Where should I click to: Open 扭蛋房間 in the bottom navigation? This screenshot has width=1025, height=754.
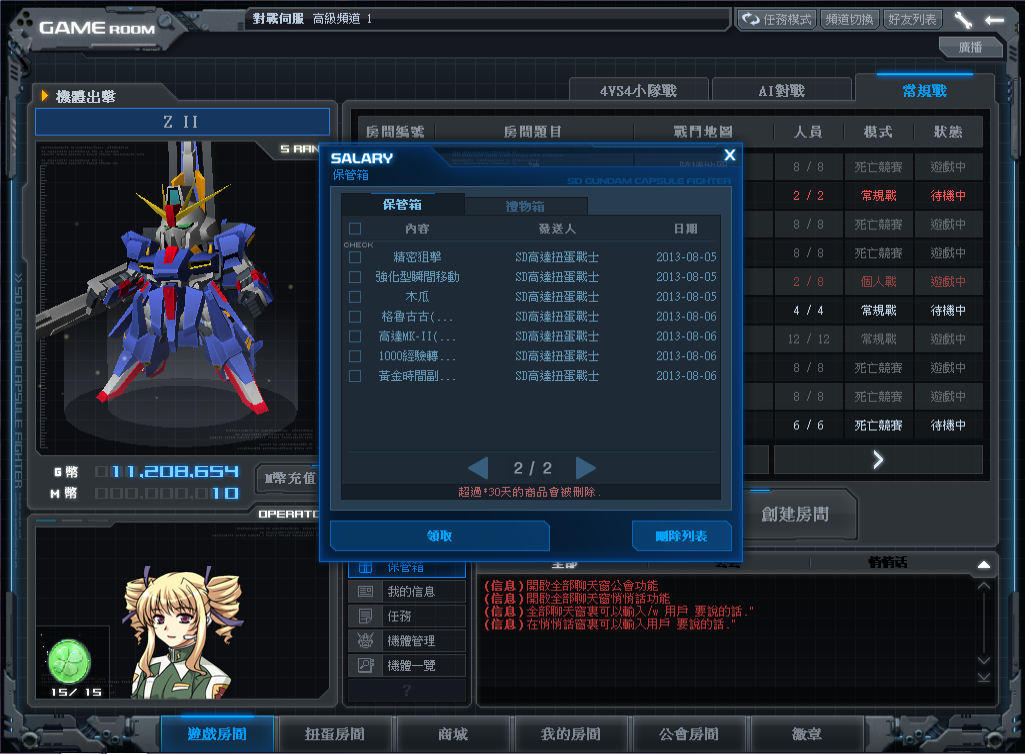[x=335, y=734]
